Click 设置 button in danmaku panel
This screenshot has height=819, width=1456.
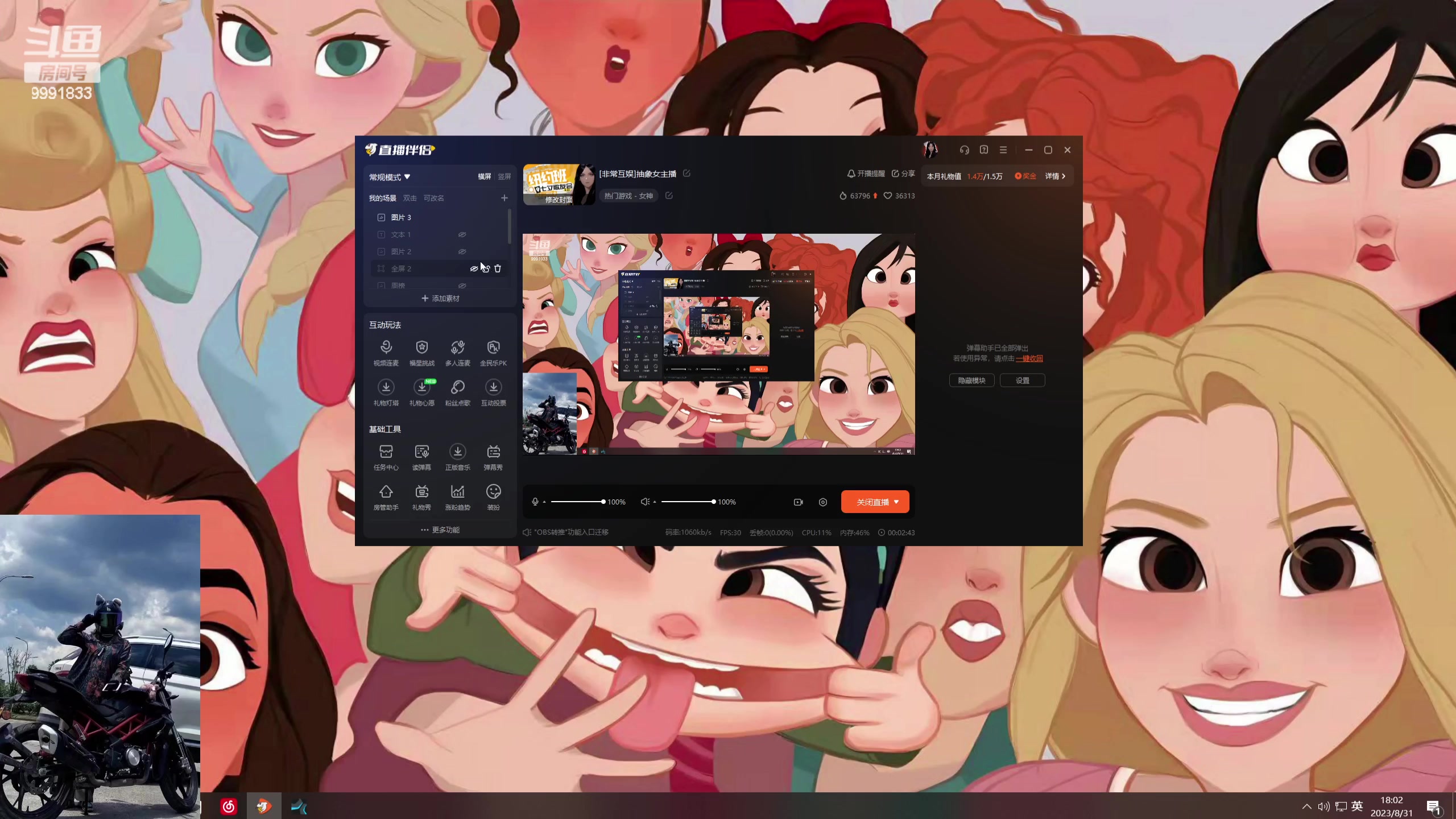click(1022, 380)
